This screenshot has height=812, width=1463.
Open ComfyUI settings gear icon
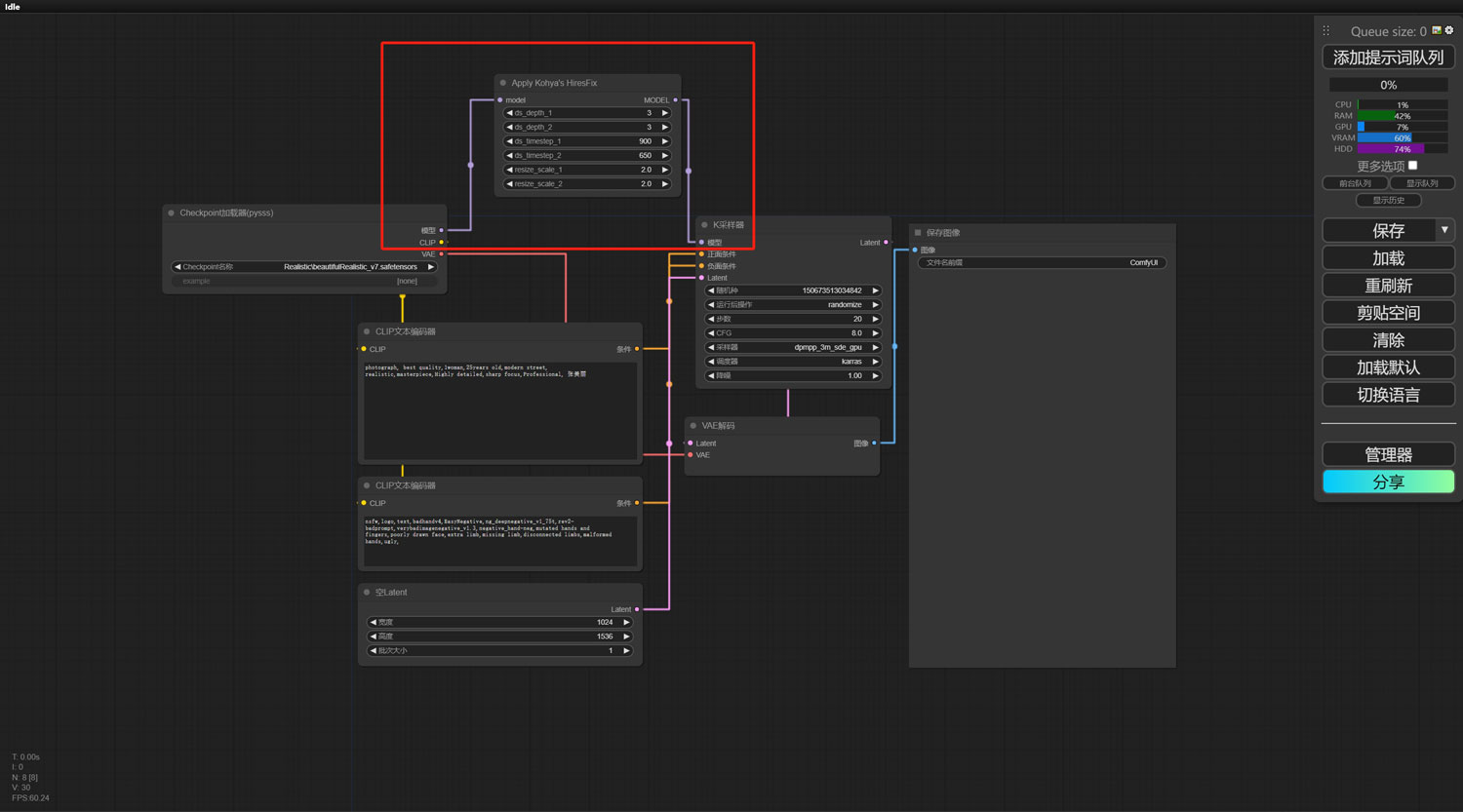coord(1449,30)
